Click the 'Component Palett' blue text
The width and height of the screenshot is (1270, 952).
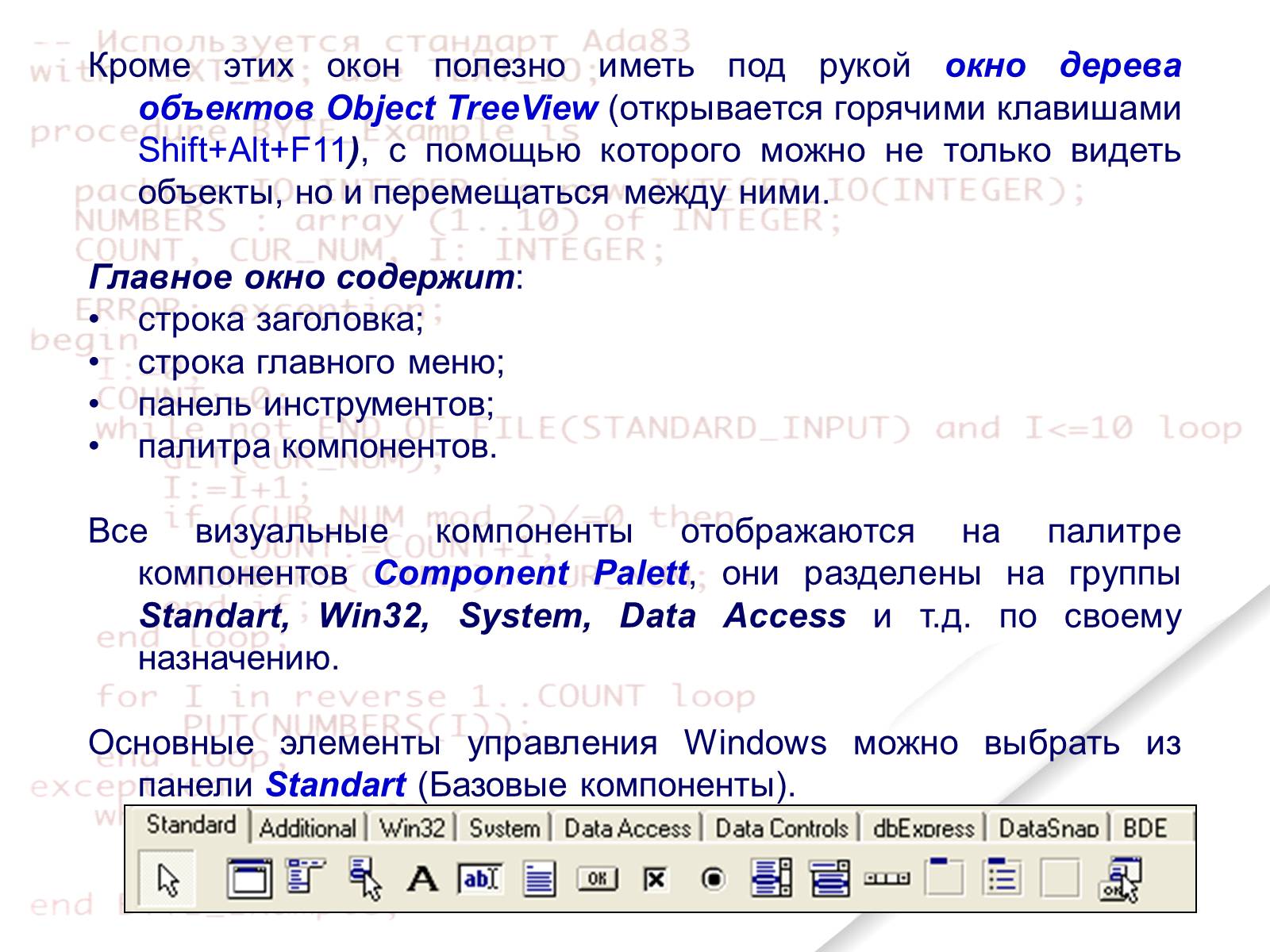click(x=531, y=573)
